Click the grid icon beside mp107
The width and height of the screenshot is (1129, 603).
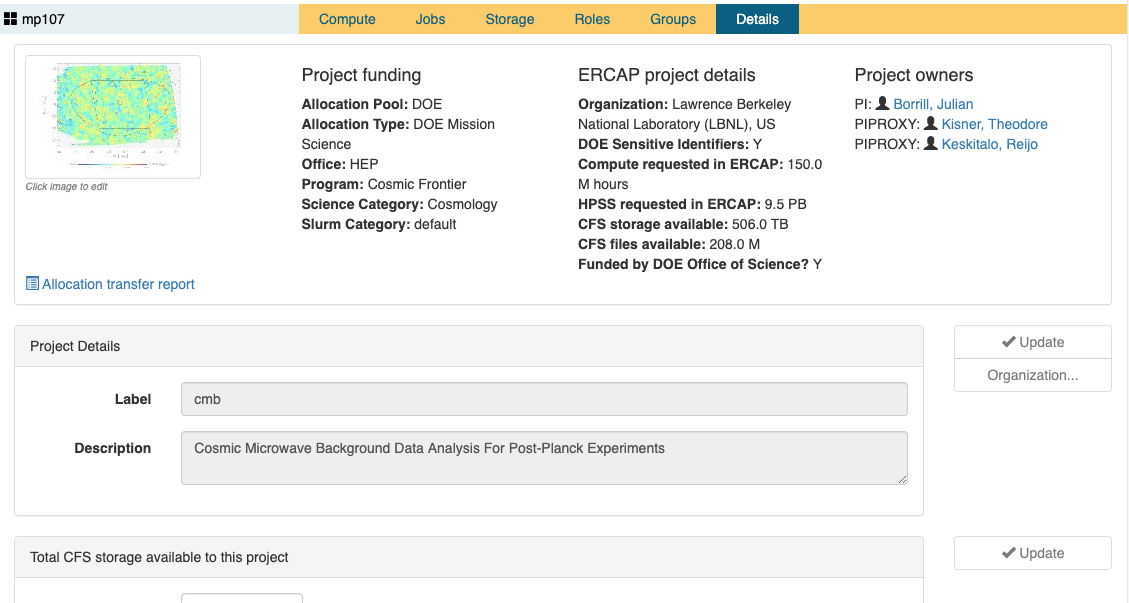[x=11, y=17]
